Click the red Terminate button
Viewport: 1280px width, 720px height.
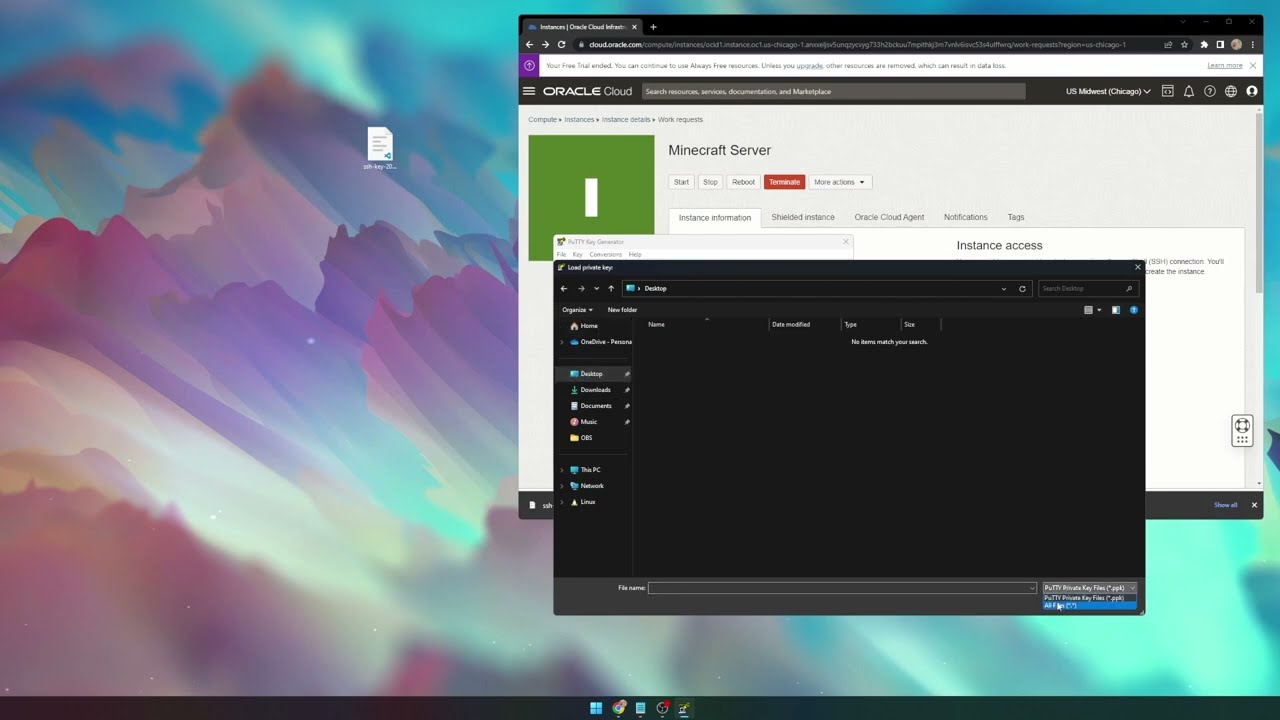tap(784, 182)
